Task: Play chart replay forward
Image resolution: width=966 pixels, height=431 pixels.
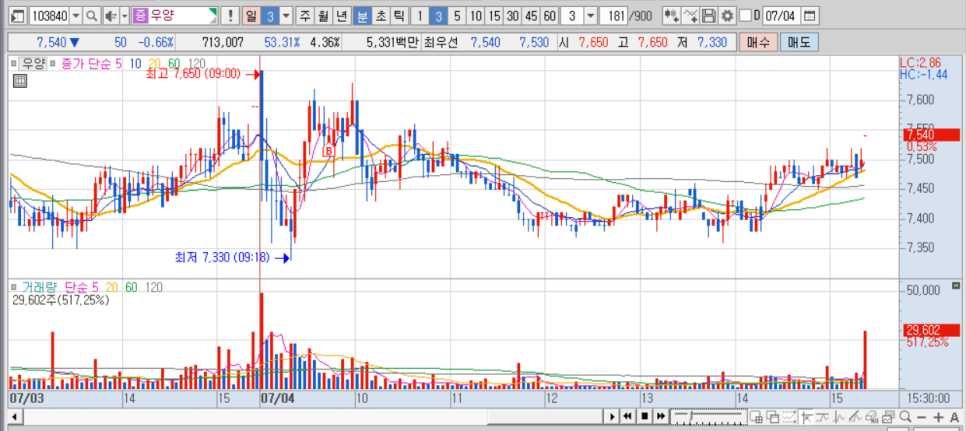Action: [x=612, y=416]
